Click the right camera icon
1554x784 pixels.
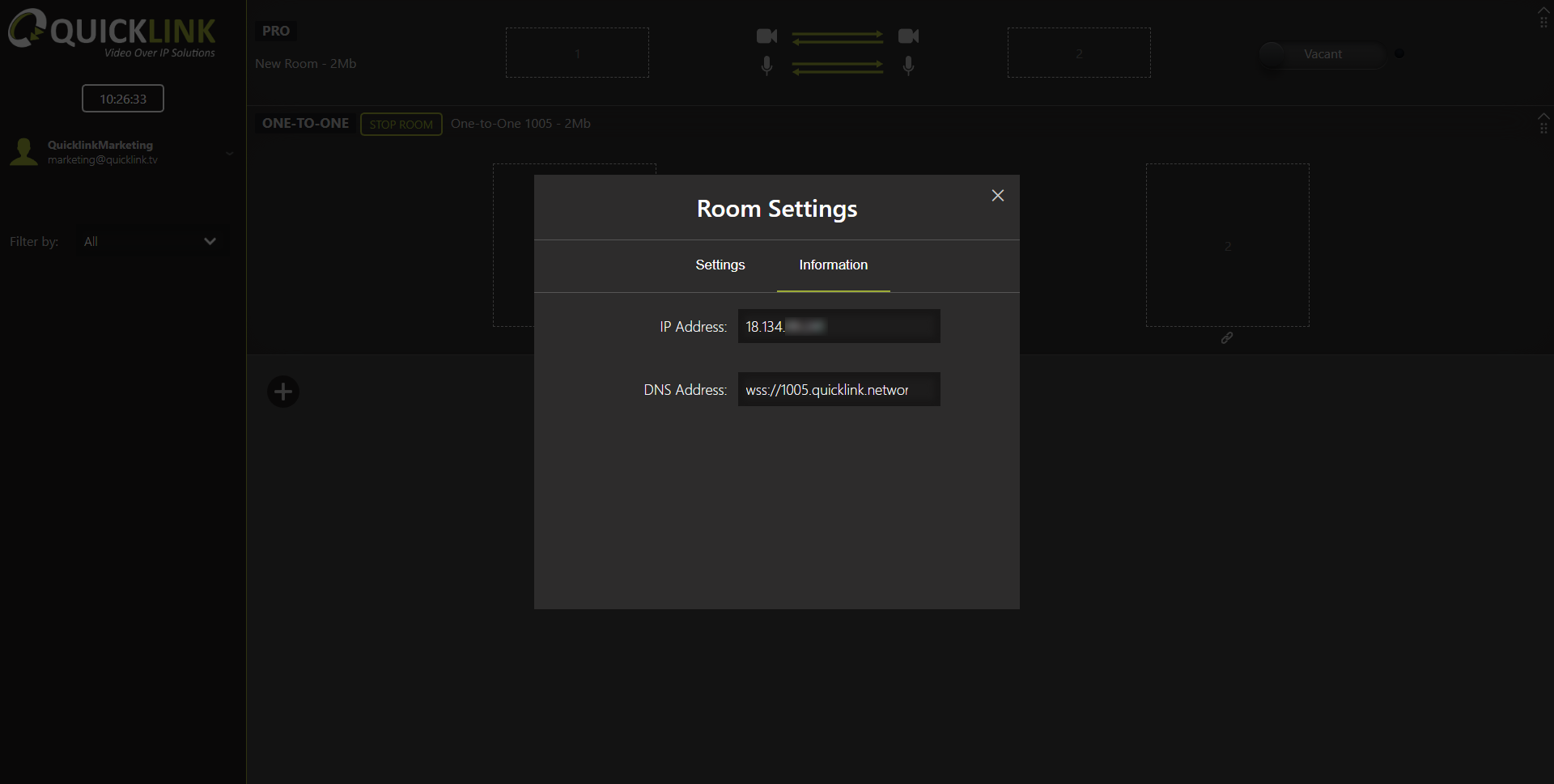click(908, 36)
